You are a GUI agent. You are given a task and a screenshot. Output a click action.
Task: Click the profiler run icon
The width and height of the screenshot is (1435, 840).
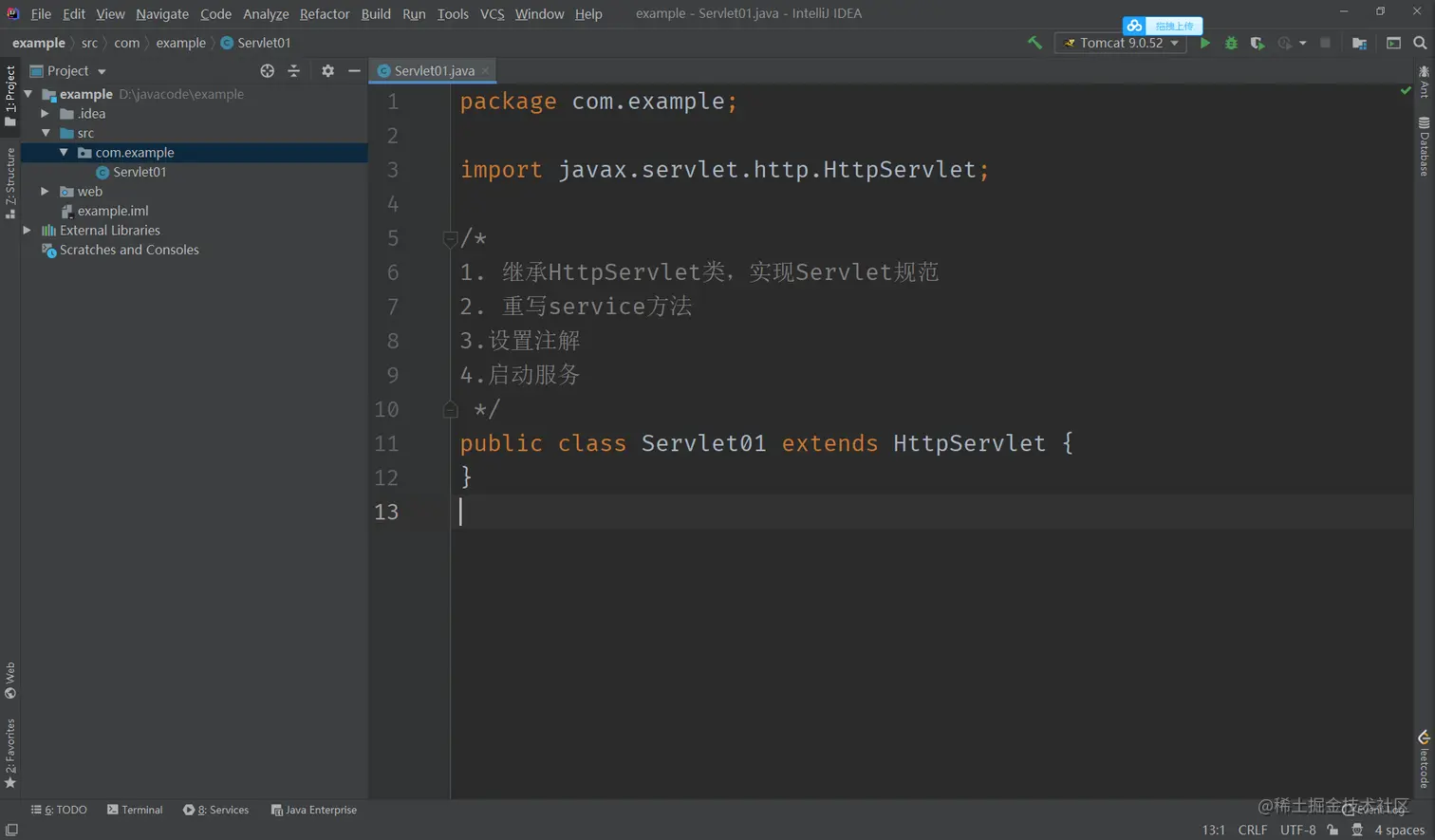(1285, 43)
